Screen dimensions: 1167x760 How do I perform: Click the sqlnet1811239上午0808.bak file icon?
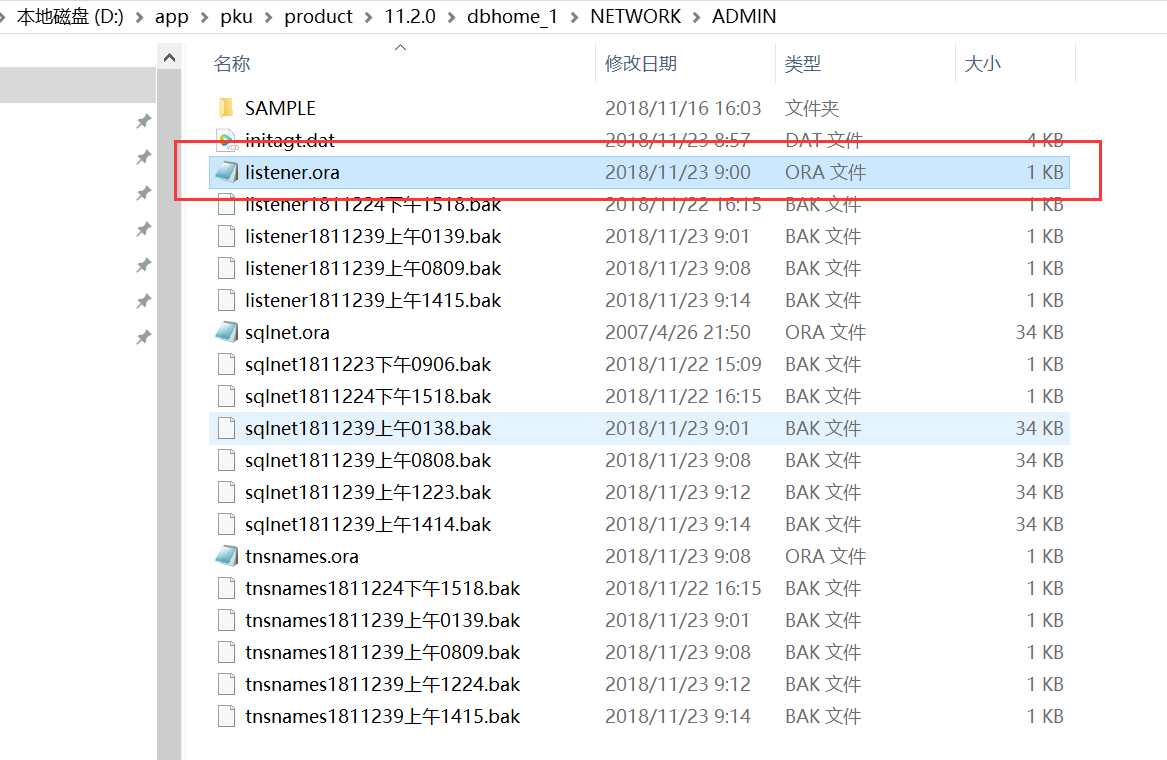pyautogui.click(x=226, y=461)
